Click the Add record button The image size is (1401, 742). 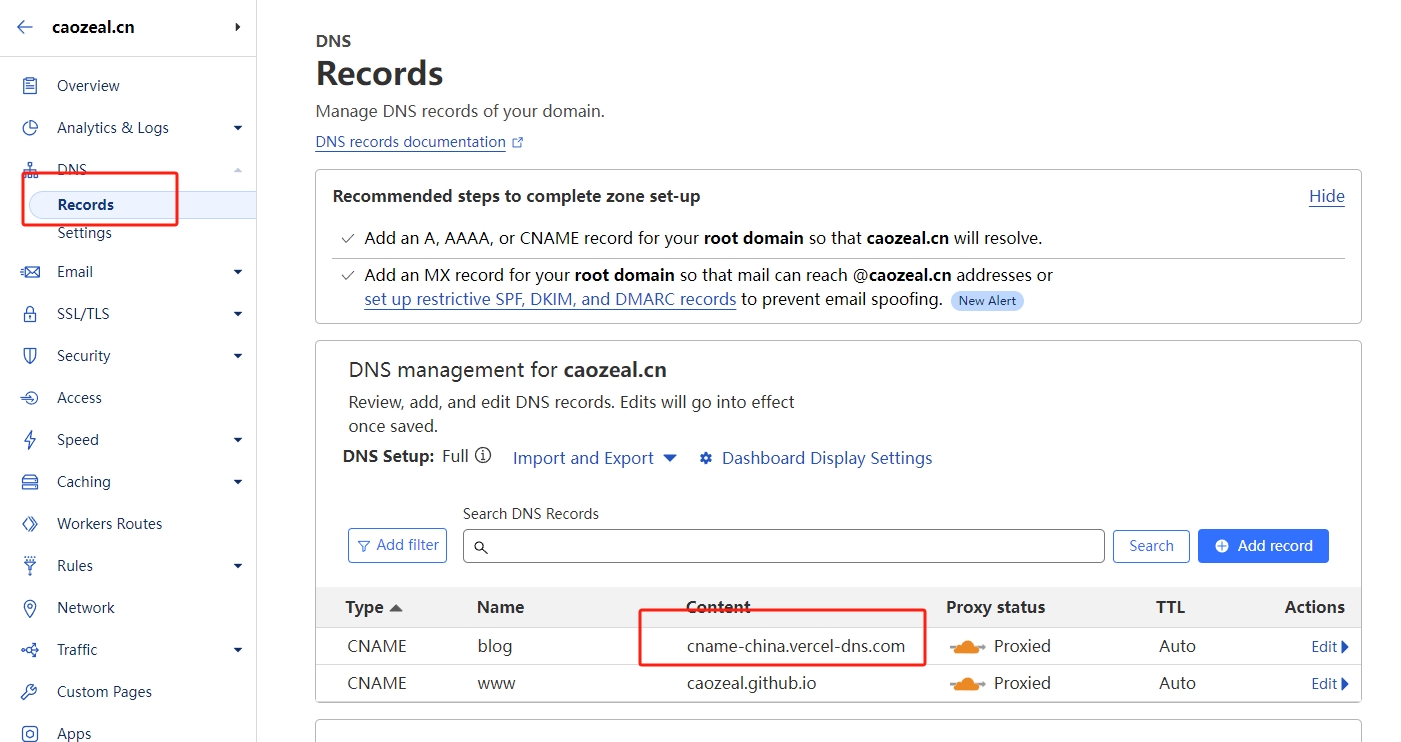pyautogui.click(x=1263, y=546)
